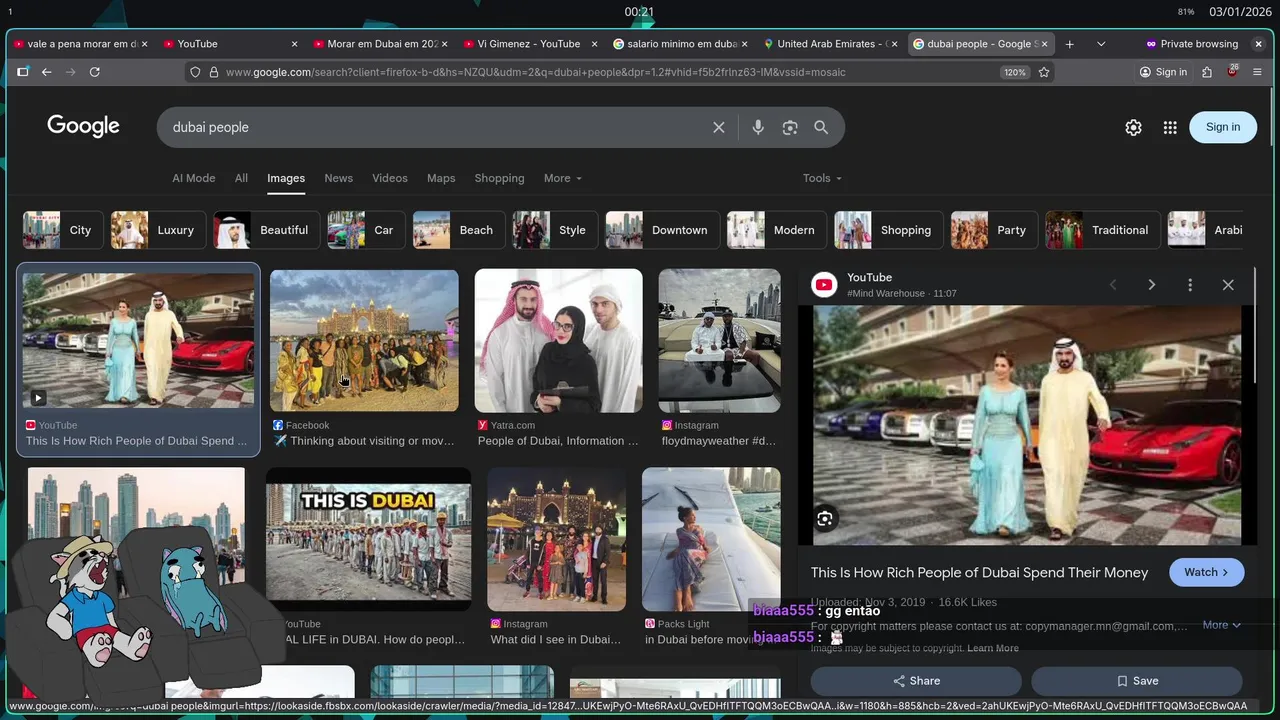Screen dimensions: 1280x720
Task: Close the 'Vi Gimenez - YouTube' tab
Action: point(595,44)
